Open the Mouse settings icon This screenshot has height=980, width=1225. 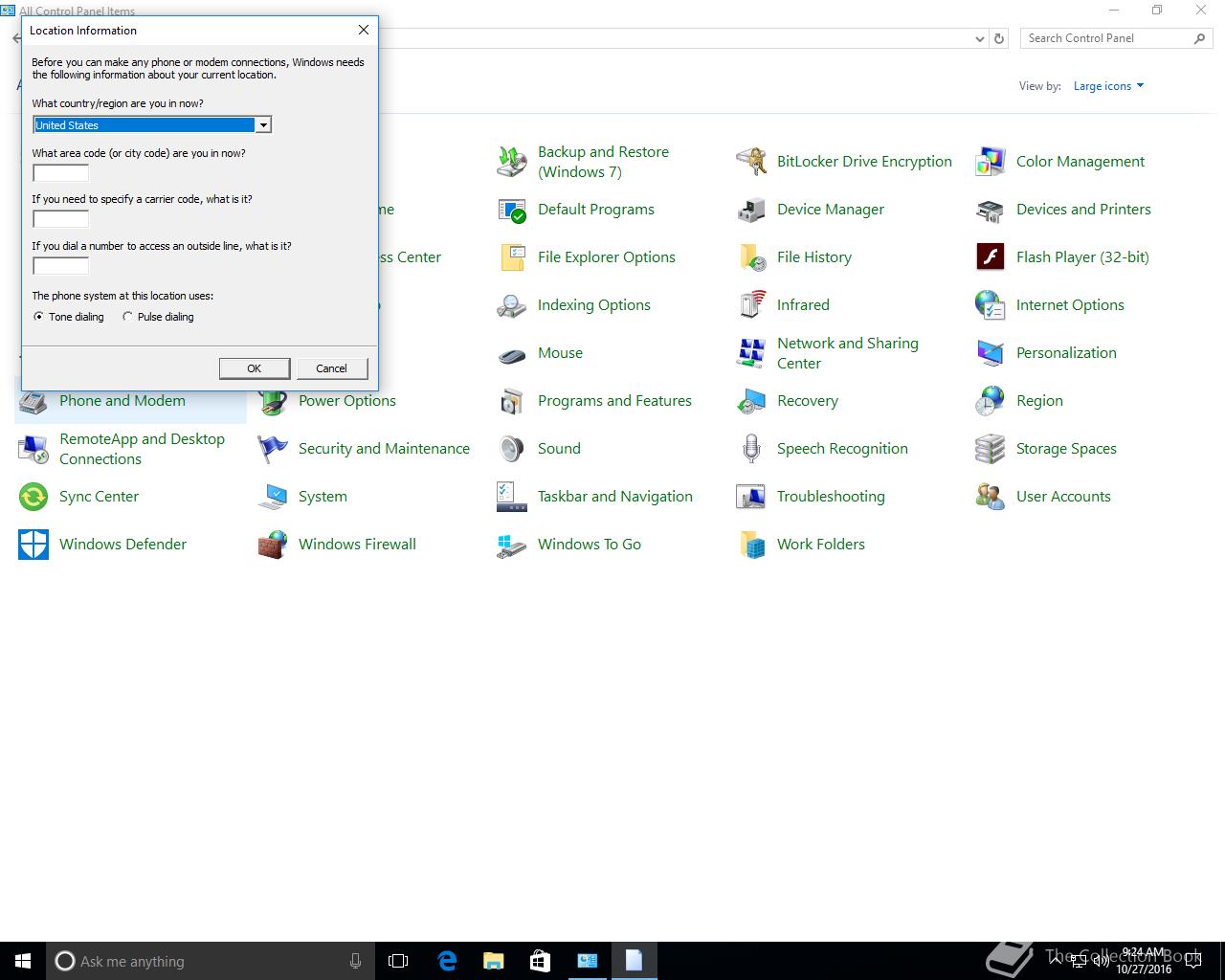point(512,353)
